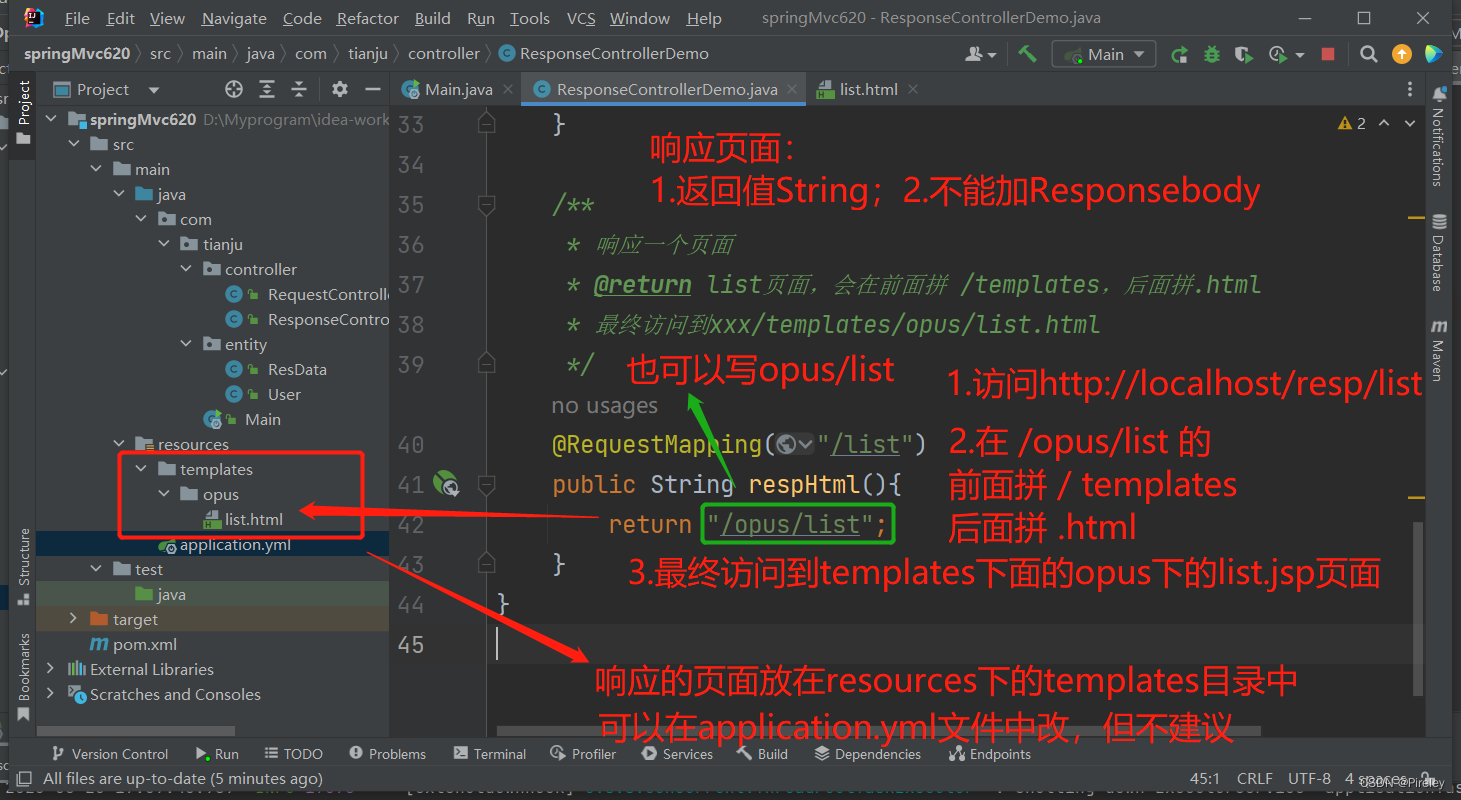The width and height of the screenshot is (1461, 800).
Task: Click the editor vertical scrollbar
Action: (x=1418, y=608)
